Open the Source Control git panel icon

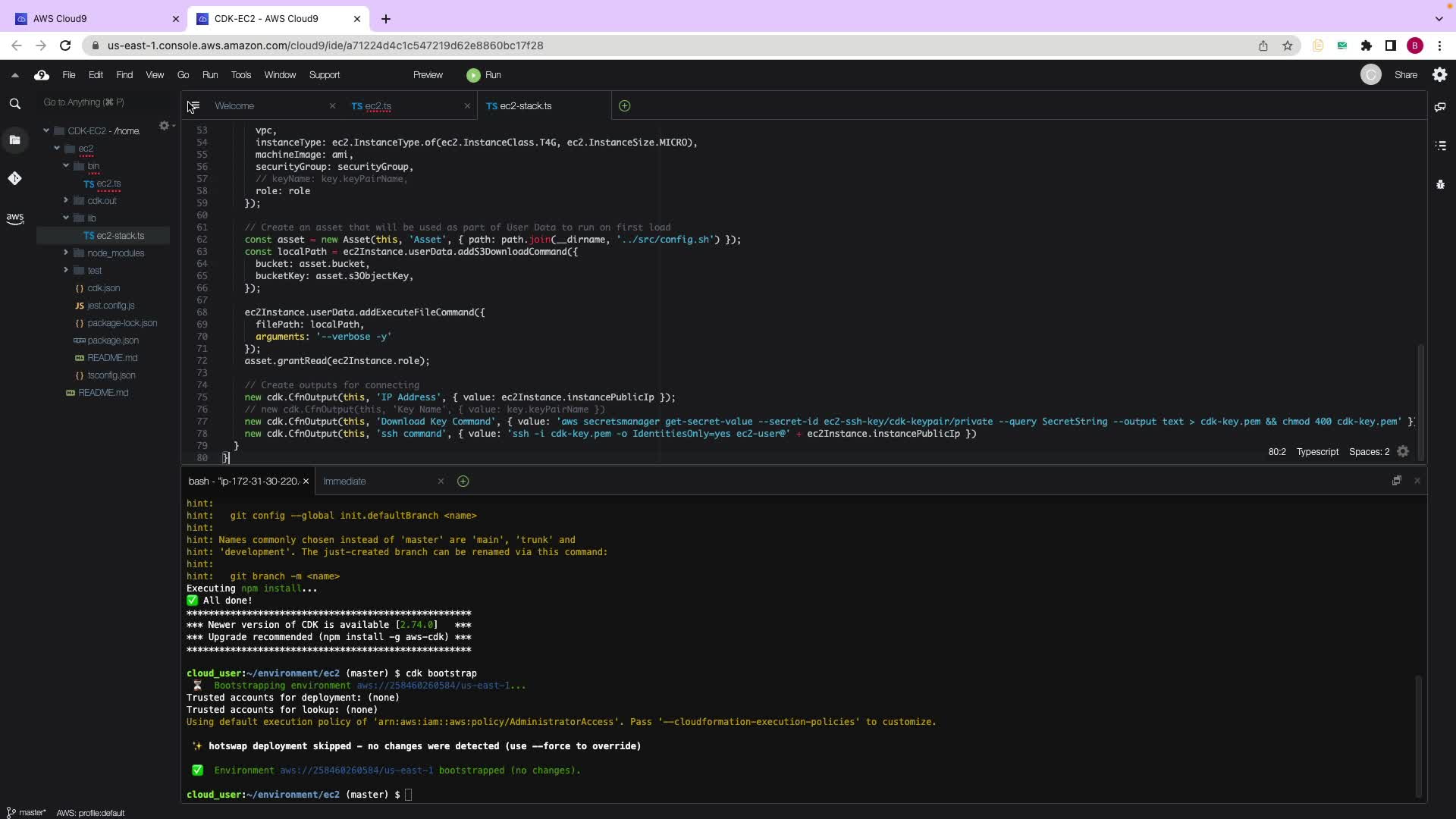(x=14, y=178)
